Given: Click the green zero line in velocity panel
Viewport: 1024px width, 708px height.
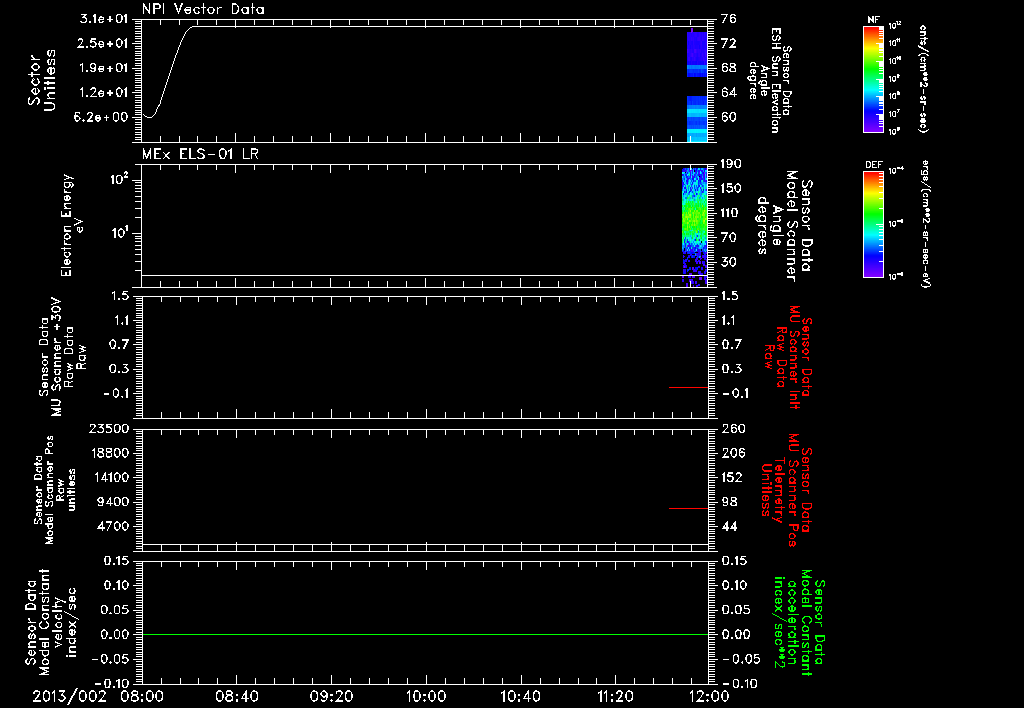Looking at the screenshot, I should pos(425,634).
